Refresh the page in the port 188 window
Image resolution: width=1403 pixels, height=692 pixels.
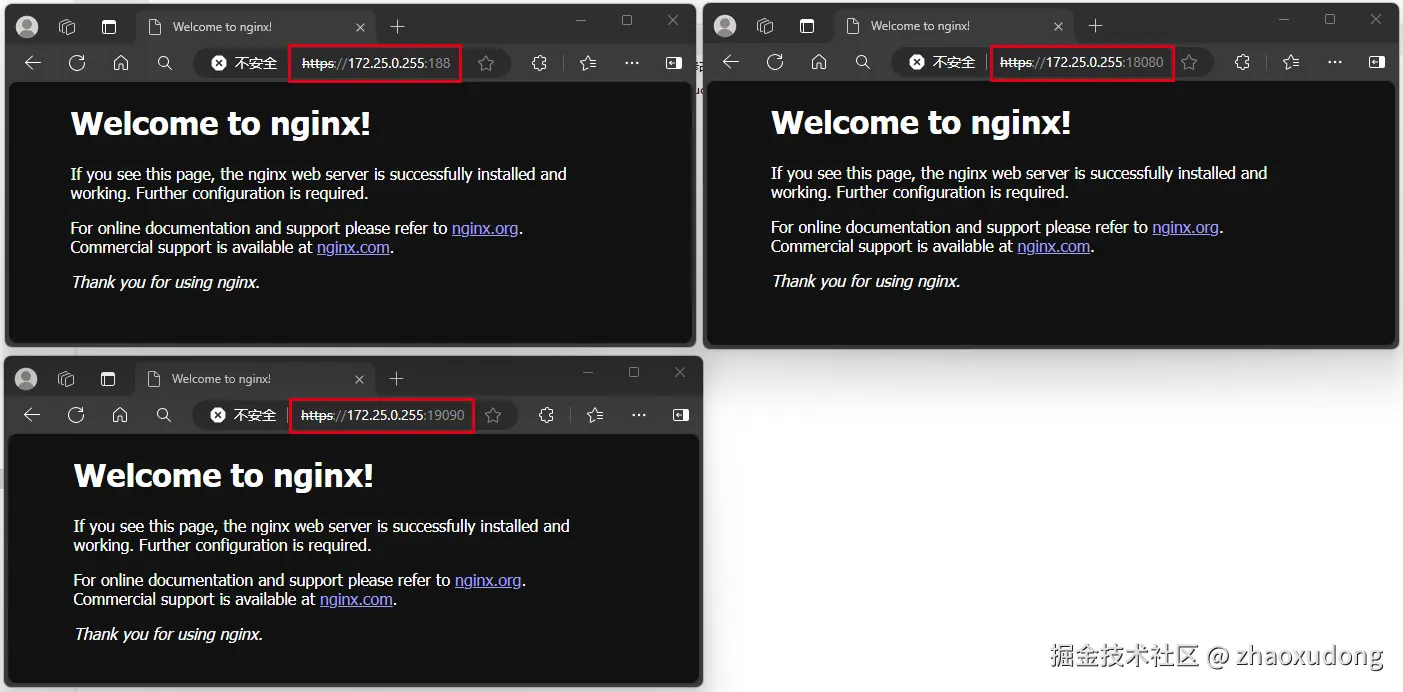[77, 63]
